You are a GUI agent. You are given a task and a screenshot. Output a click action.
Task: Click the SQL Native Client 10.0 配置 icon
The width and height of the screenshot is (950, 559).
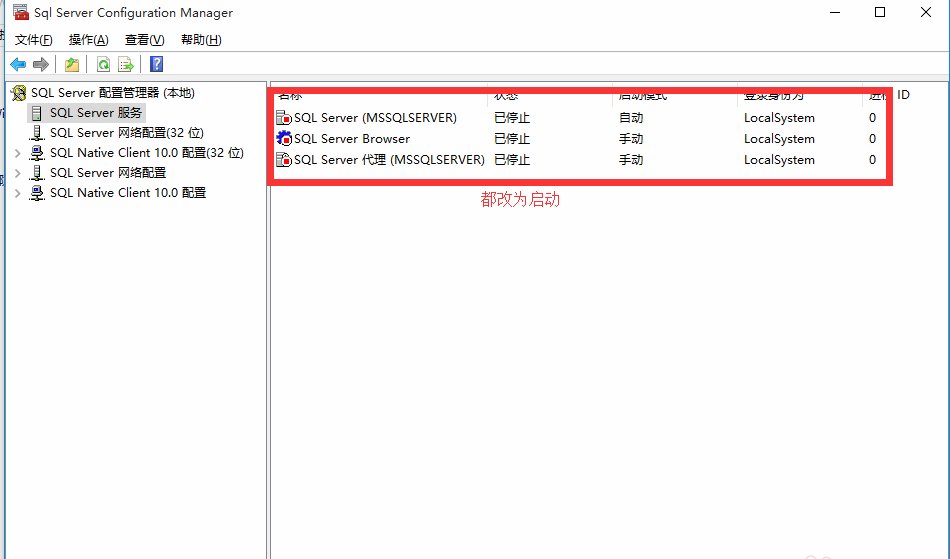[37, 193]
